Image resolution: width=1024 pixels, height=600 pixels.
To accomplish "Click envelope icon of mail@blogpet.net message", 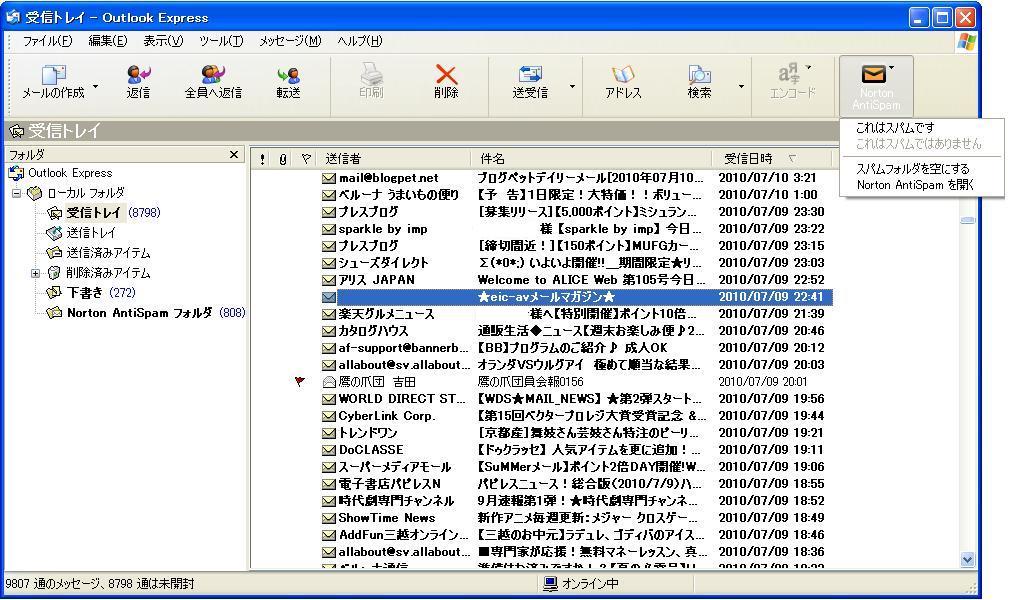I will pos(329,178).
